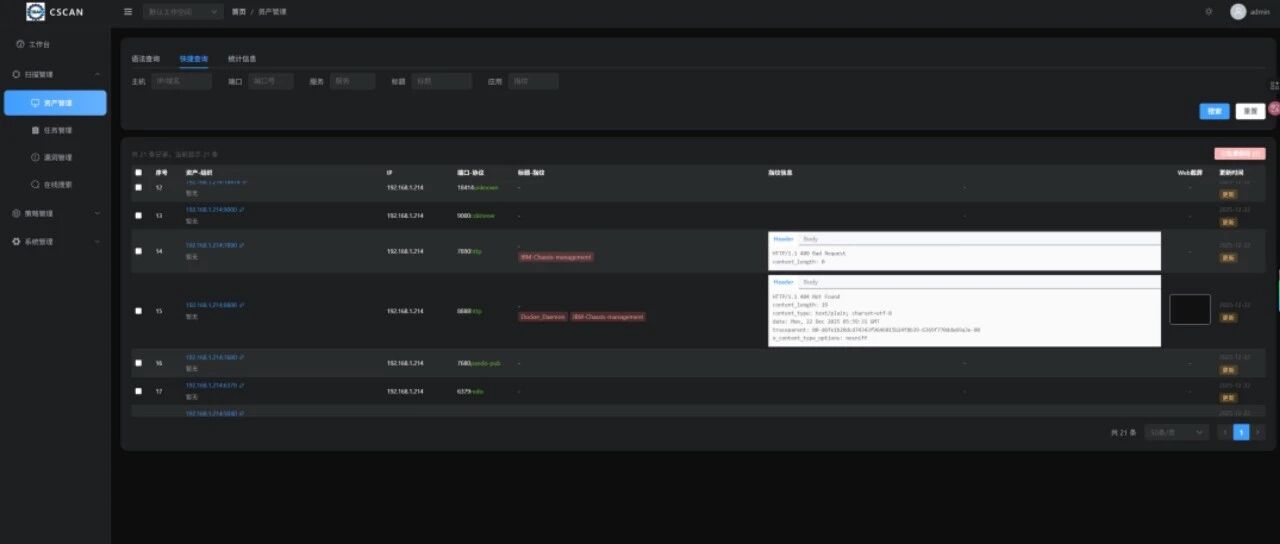This screenshot has height=544, width=1280.
Task: Focus the 端口 port input field
Action: (270, 81)
